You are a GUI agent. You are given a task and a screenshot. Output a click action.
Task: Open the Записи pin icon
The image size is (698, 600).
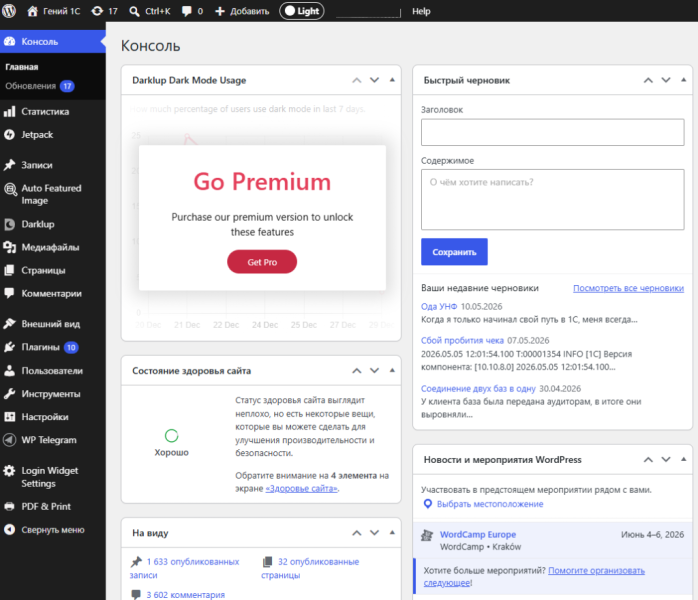tap(9, 165)
